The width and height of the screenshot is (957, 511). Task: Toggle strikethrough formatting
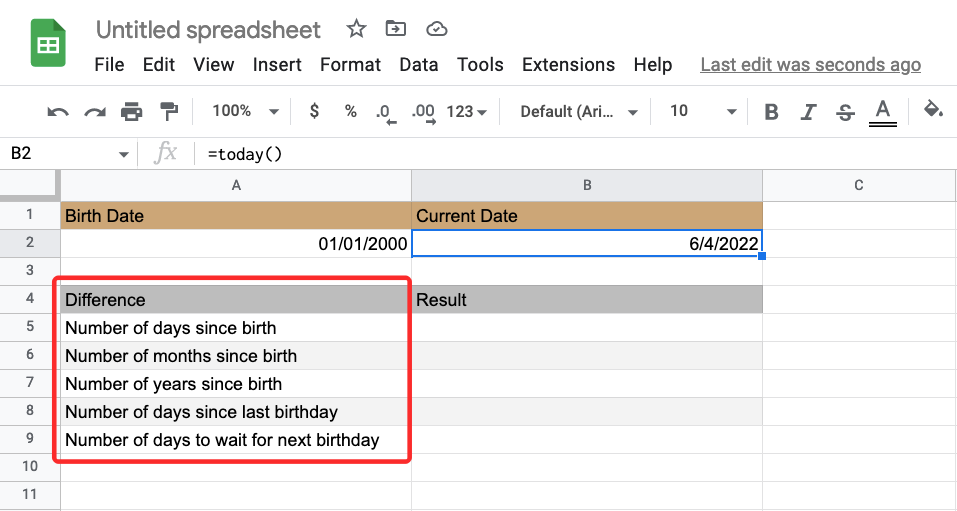pos(845,112)
